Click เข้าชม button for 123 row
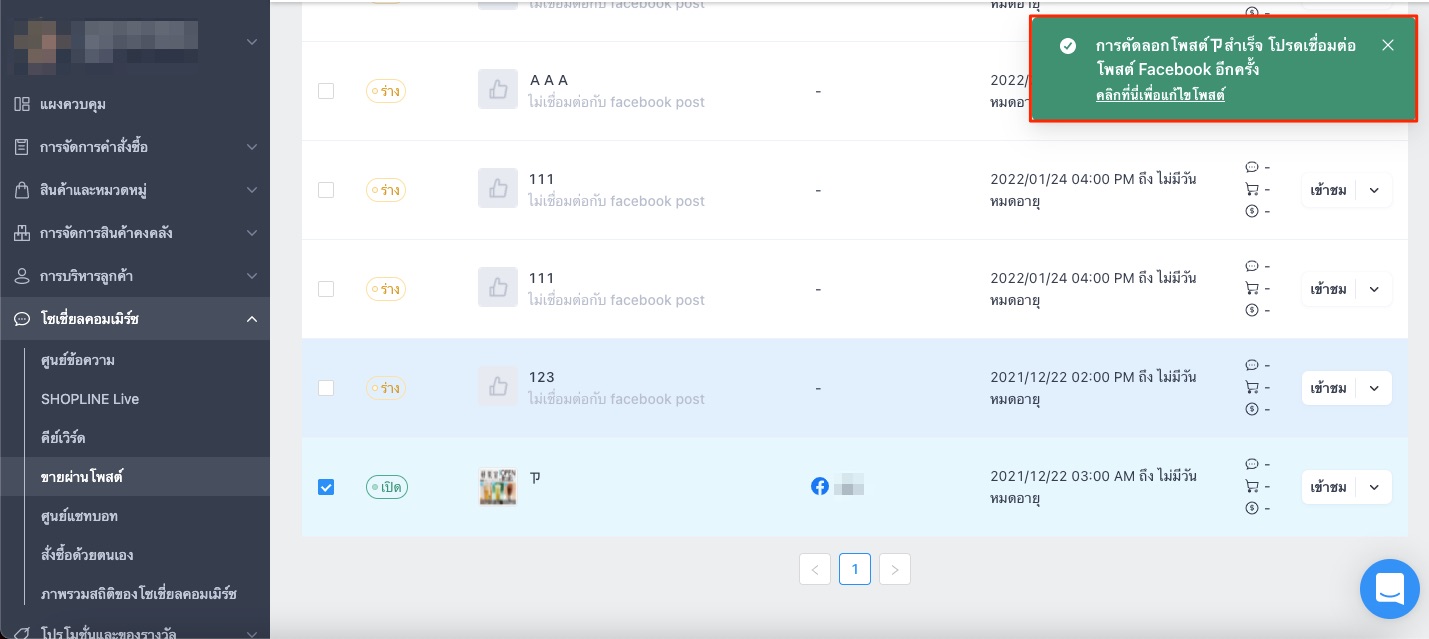Viewport: 1429px width, 639px height. (x=1329, y=388)
